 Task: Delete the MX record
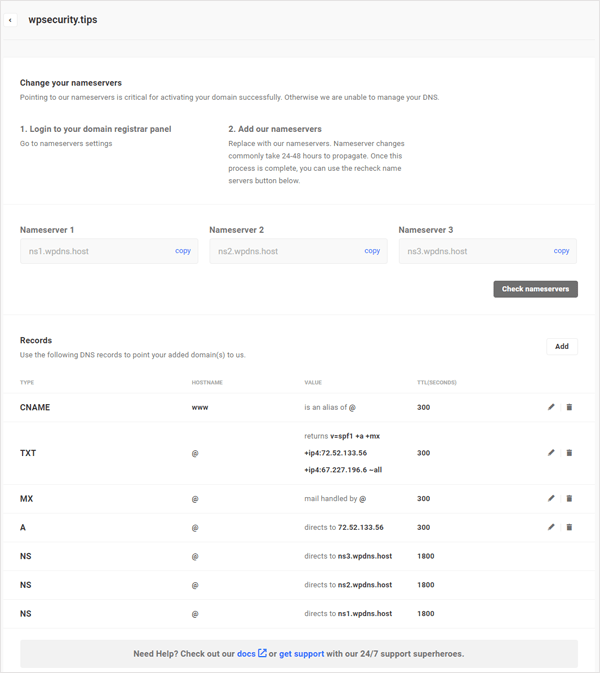pos(569,498)
